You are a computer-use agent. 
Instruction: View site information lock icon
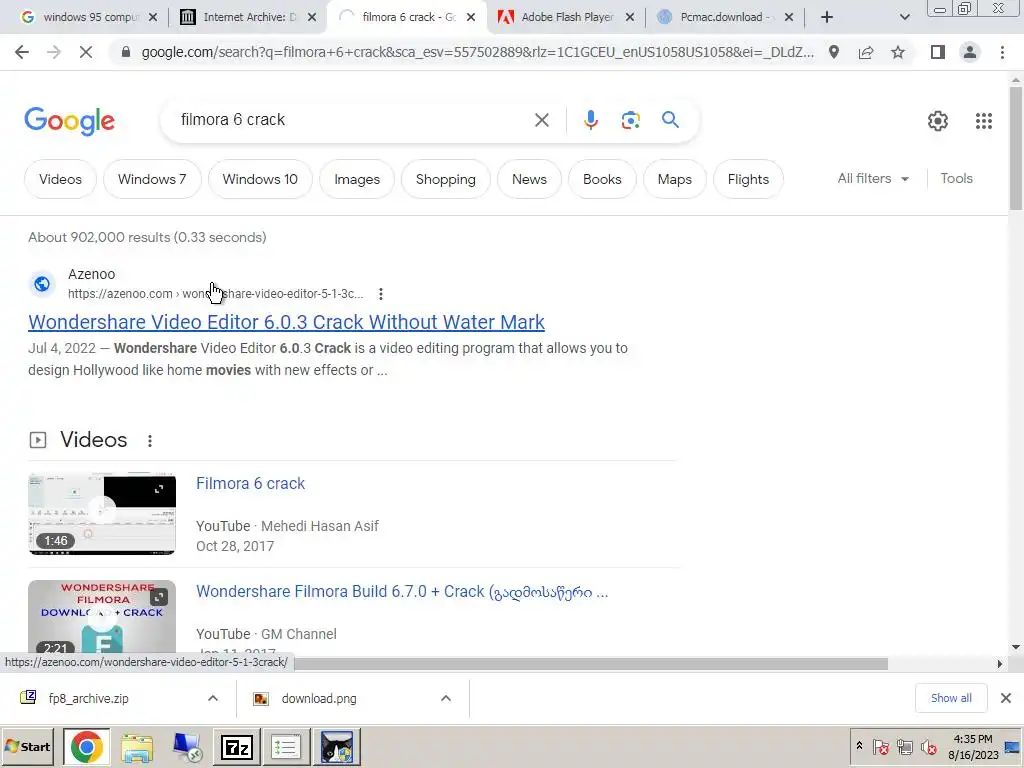(126, 52)
